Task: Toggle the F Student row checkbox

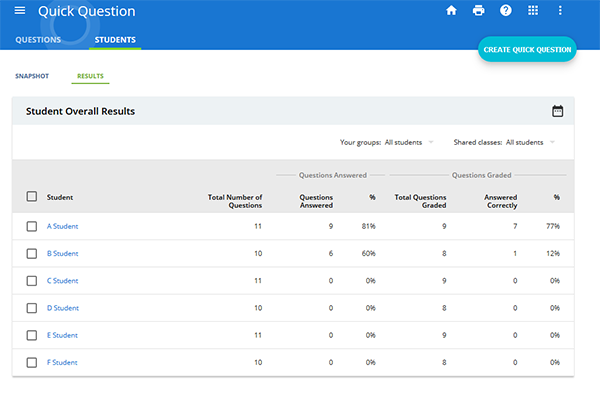Action: pos(32,362)
